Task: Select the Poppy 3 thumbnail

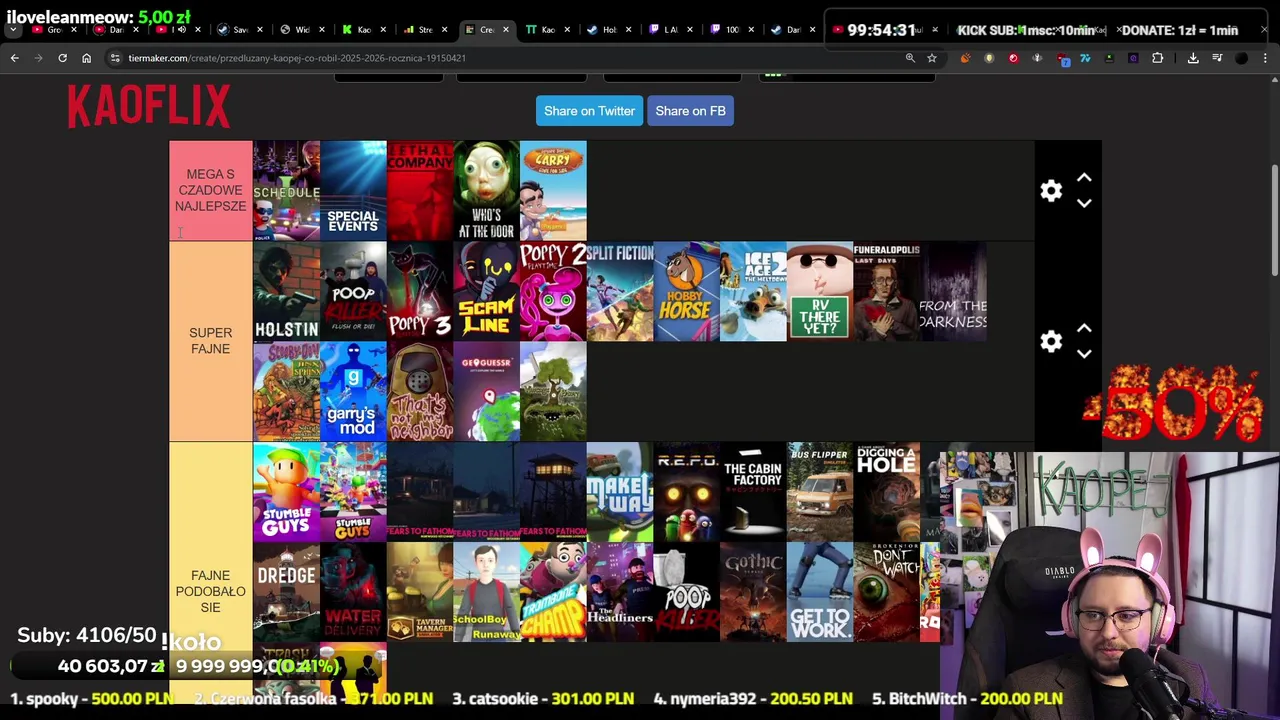Action: pyautogui.click(x=420, y=292)
